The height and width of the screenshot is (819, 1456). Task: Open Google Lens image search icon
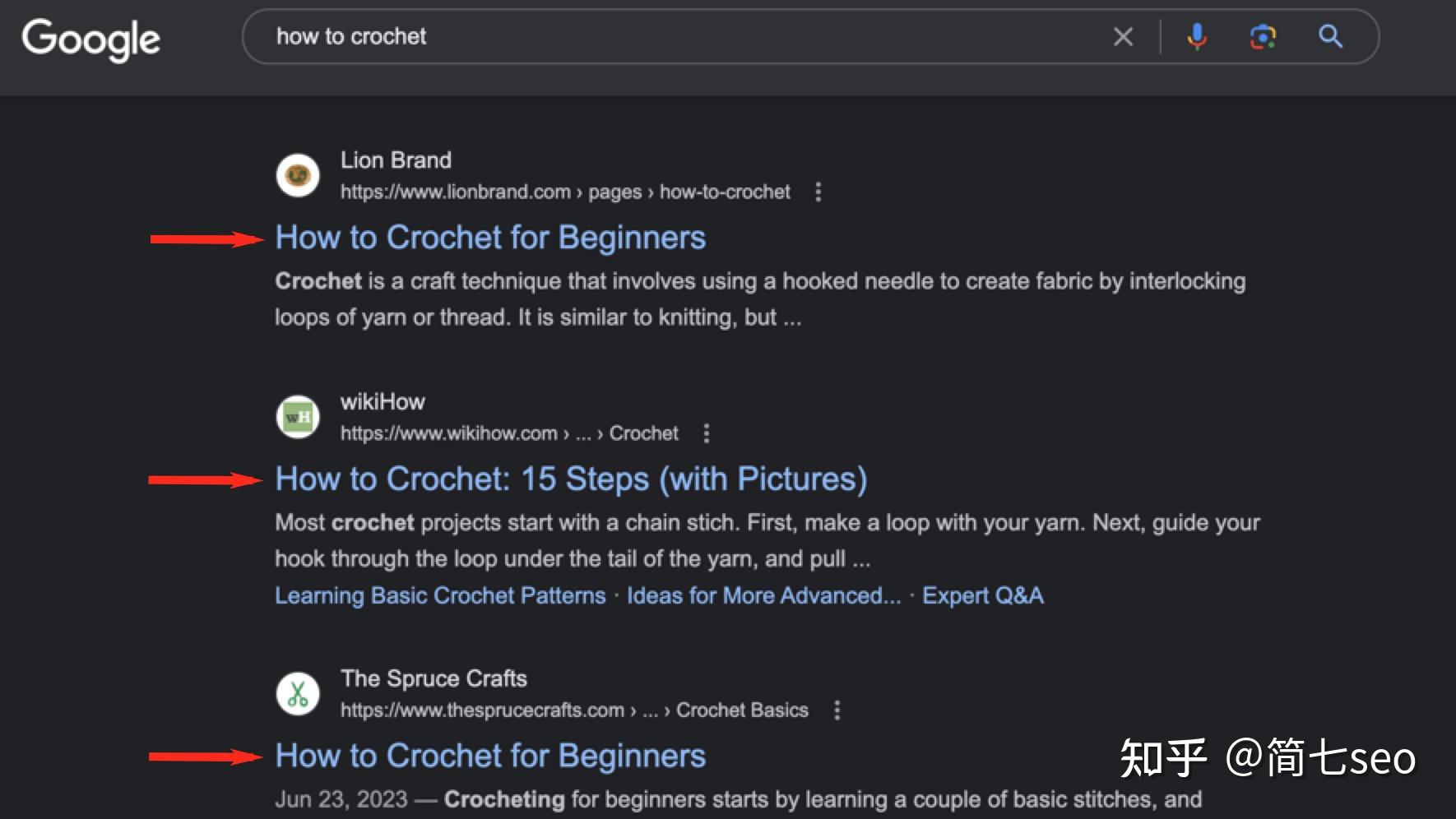click(1263, 36)
